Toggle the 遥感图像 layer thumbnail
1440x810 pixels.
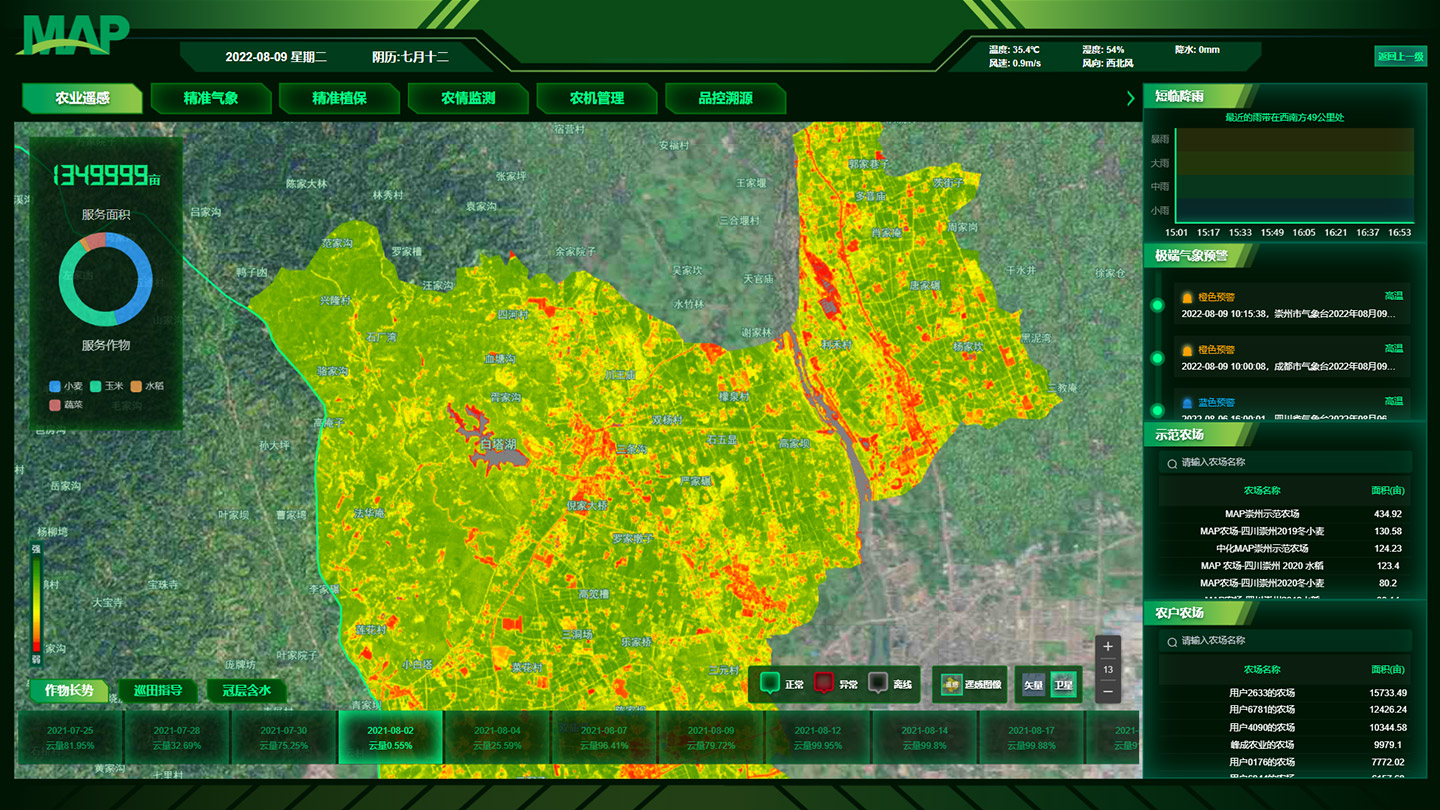(951, 684)
